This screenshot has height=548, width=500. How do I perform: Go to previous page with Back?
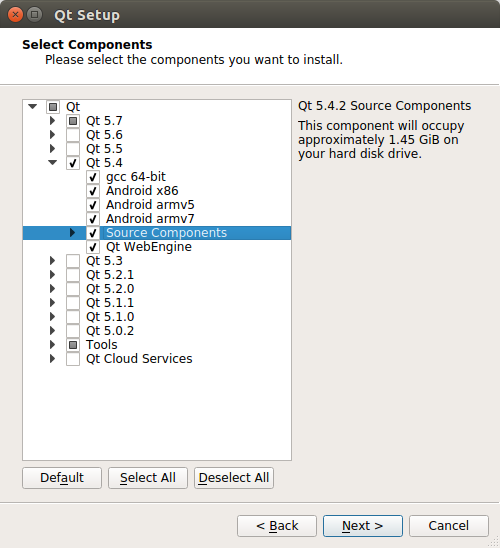click(277, 526)
